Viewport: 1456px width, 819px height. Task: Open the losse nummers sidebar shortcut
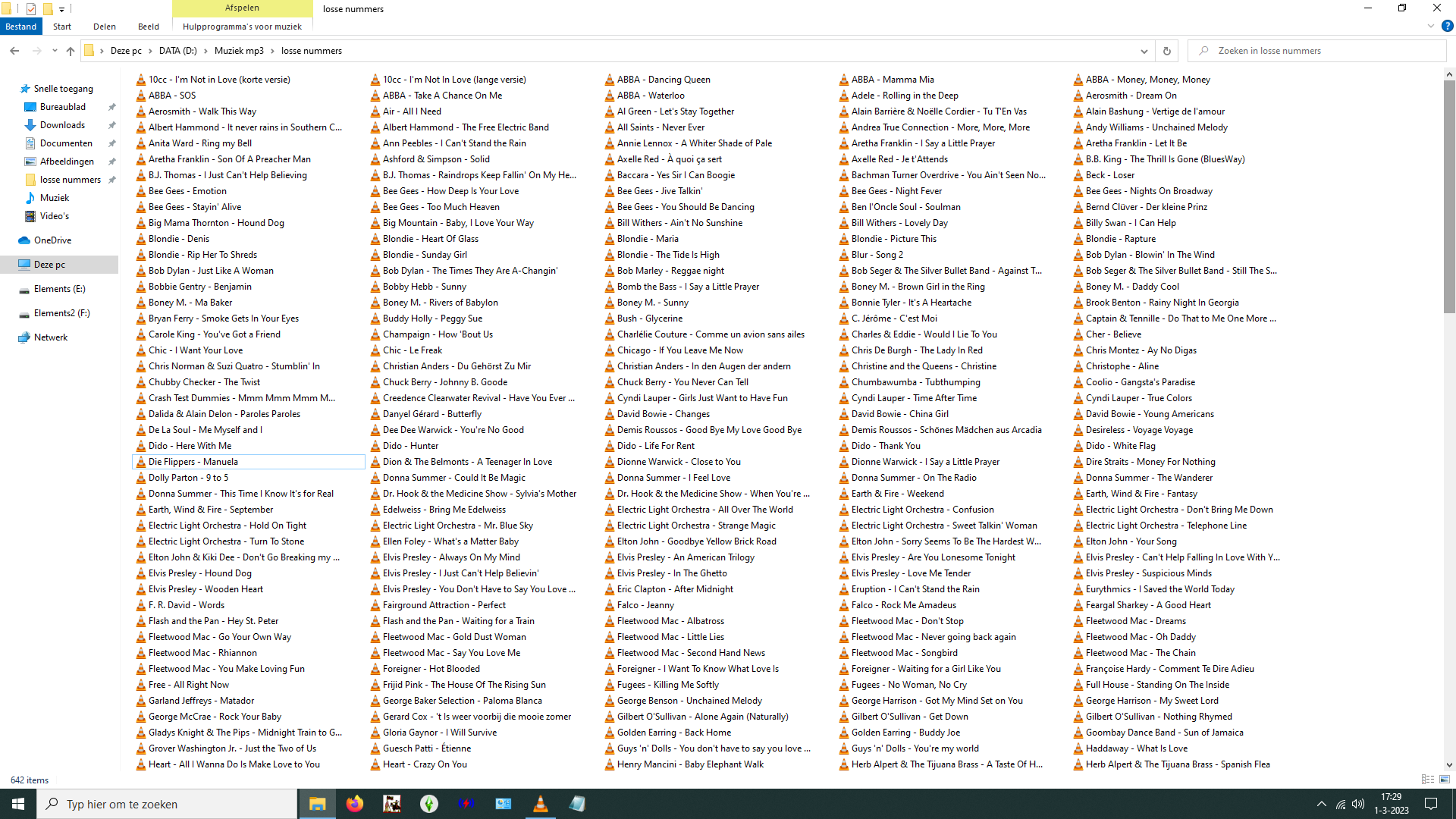70,180
